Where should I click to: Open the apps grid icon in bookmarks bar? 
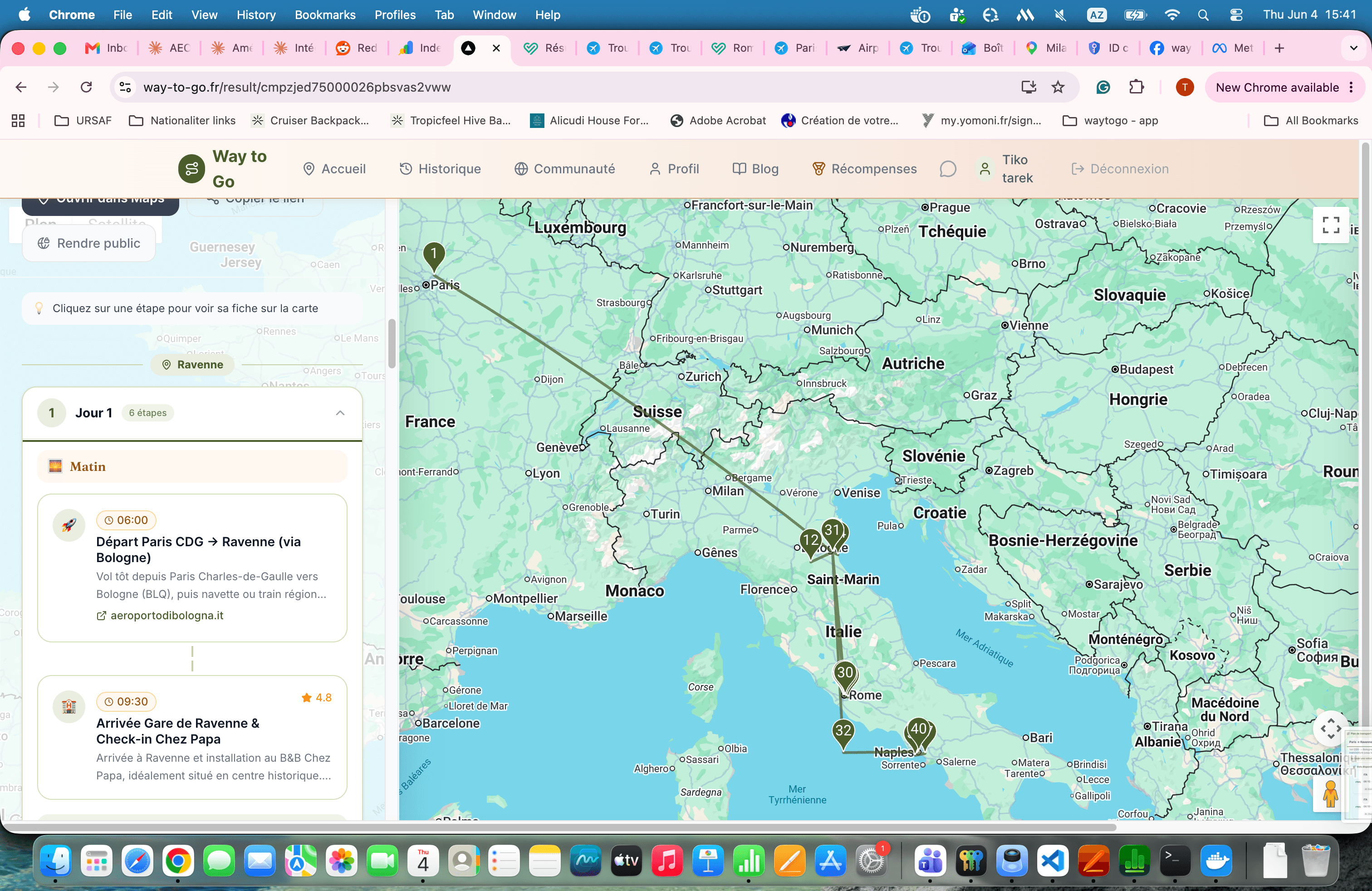pyautogui.click(x=18, y=121)
